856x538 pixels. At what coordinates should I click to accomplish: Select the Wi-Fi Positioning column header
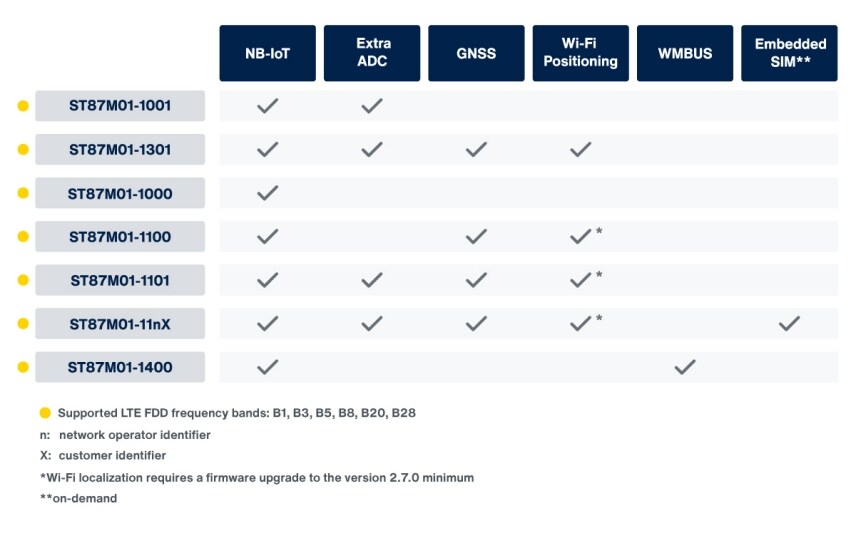(580, 53)
